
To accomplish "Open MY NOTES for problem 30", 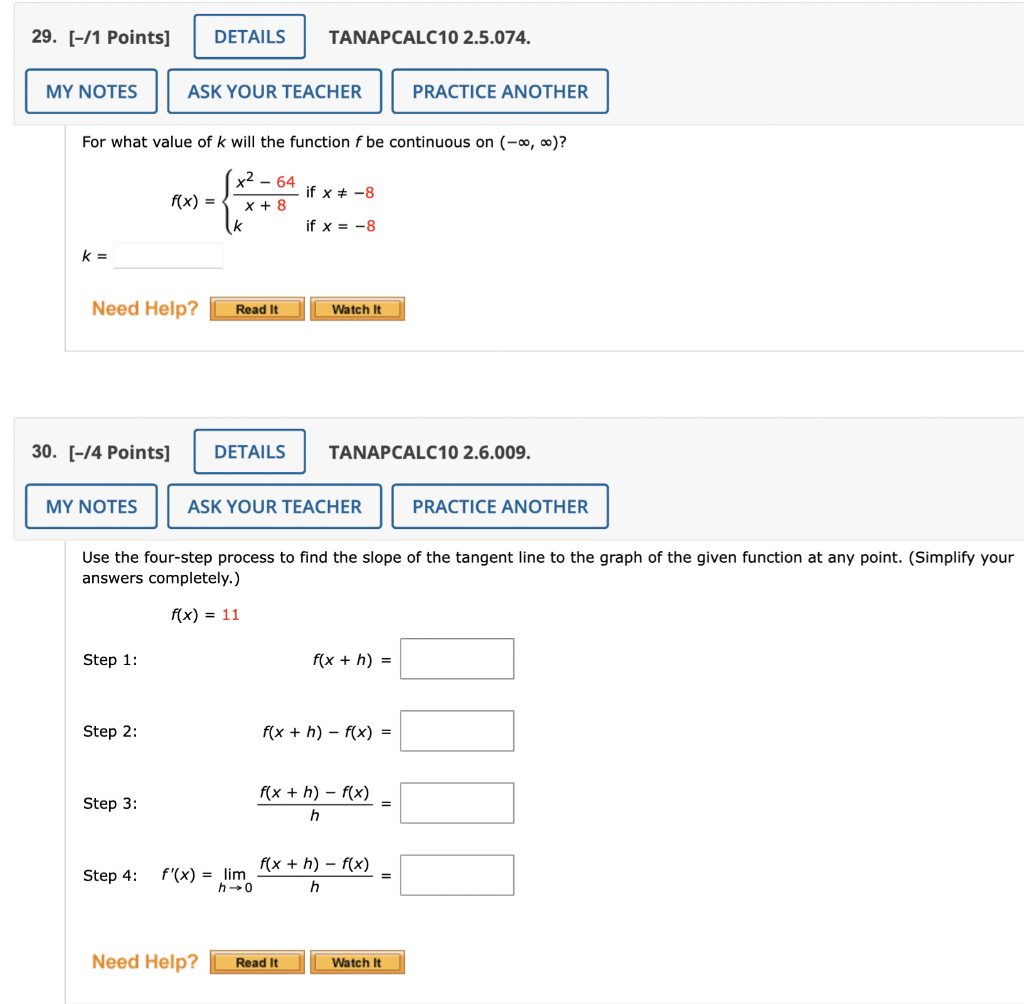I will click(x=90, y=506).
